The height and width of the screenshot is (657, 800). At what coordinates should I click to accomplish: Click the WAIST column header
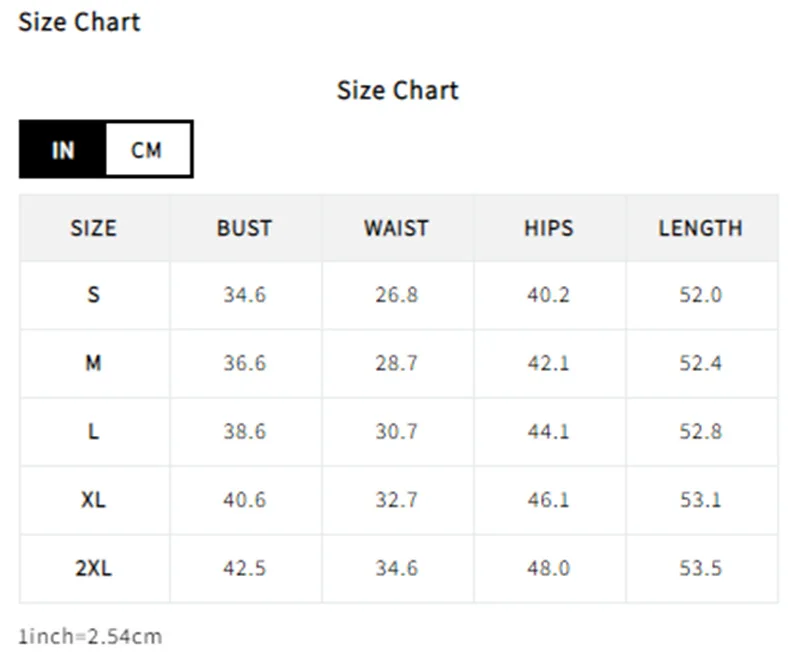tap(396, 228)
